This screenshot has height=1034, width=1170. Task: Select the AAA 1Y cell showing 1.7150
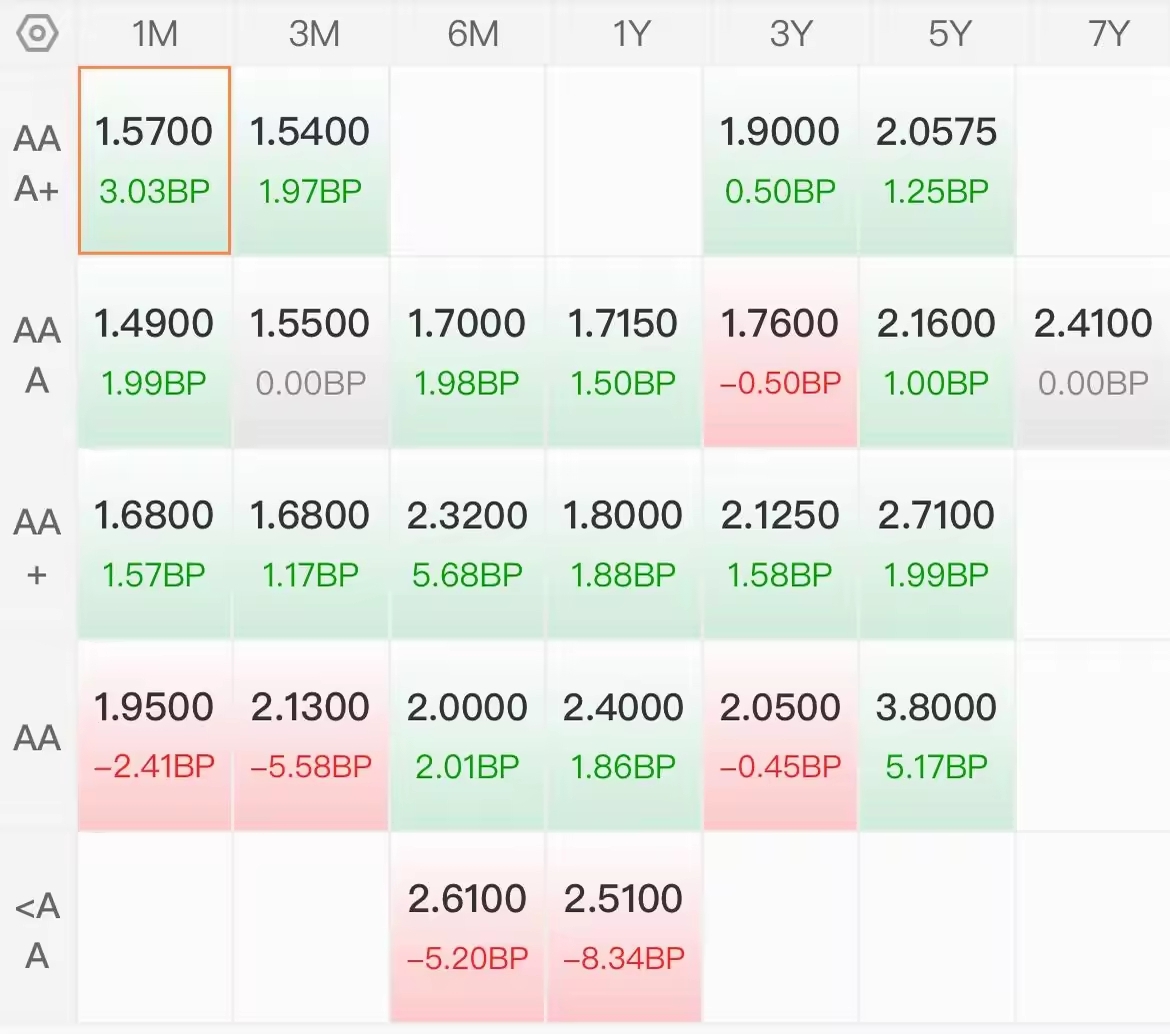coord(624,352)
